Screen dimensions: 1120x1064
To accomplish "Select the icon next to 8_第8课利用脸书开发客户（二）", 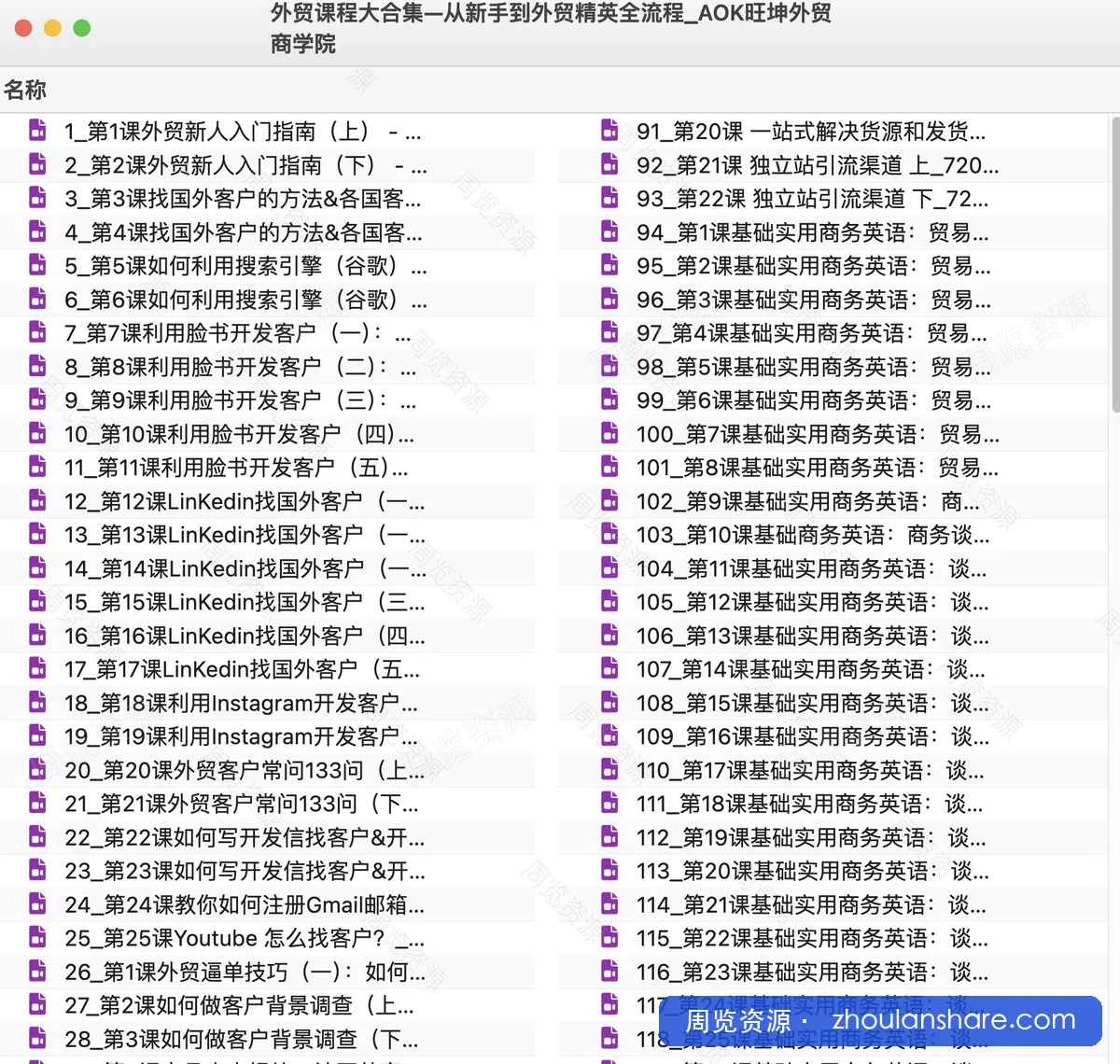I will coord(37,365).
